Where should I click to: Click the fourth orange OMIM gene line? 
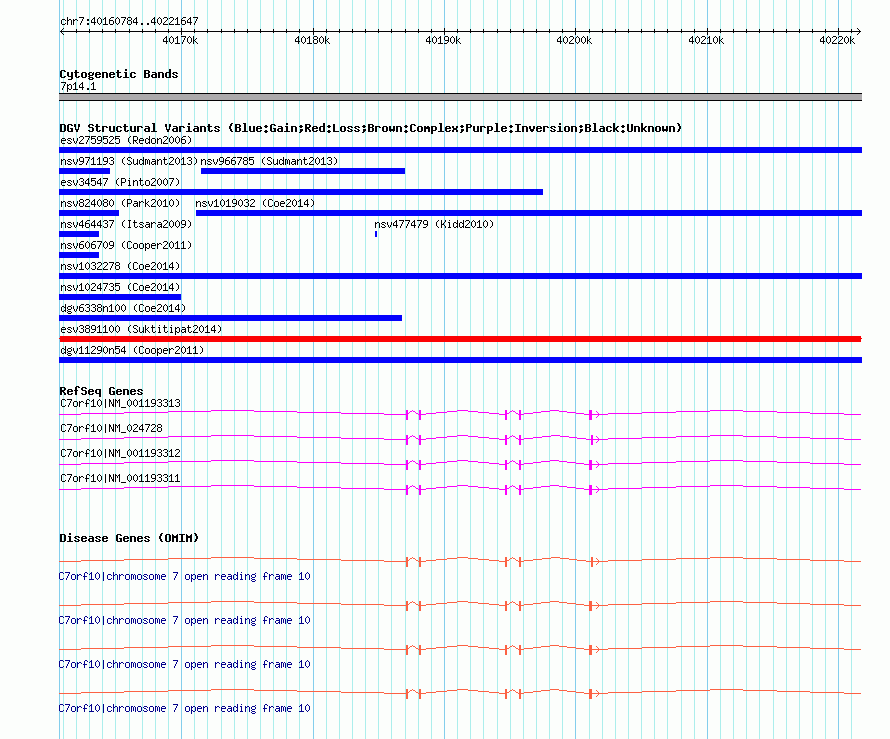[460, 693]
